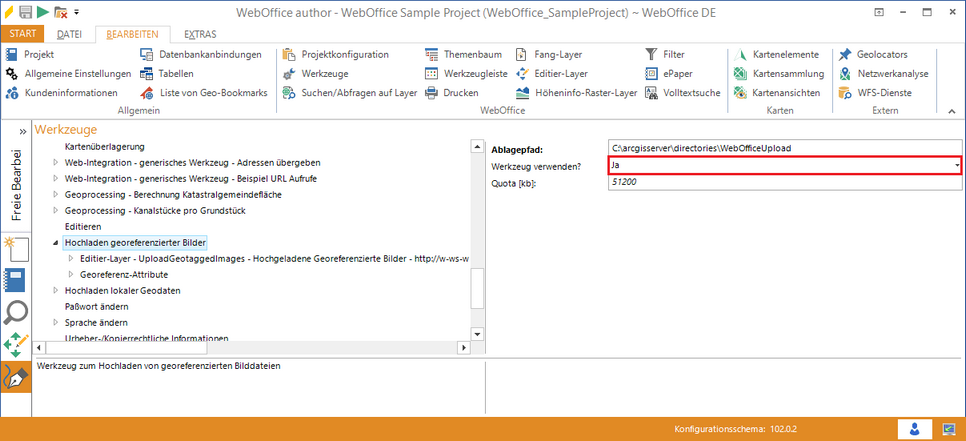Click the Ablagepfad input field

784,149
